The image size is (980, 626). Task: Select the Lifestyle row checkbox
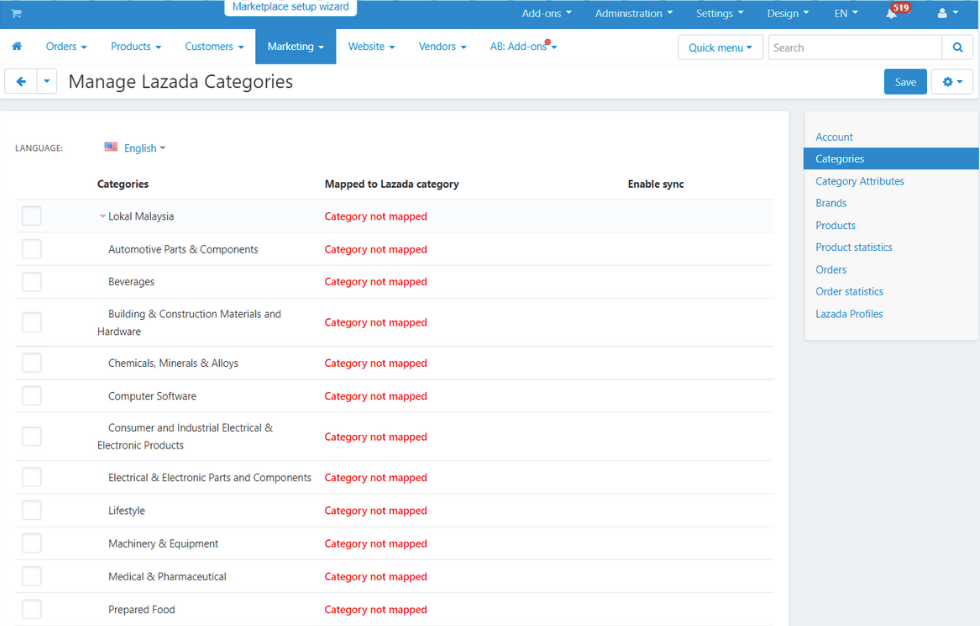tap(31, 510)
